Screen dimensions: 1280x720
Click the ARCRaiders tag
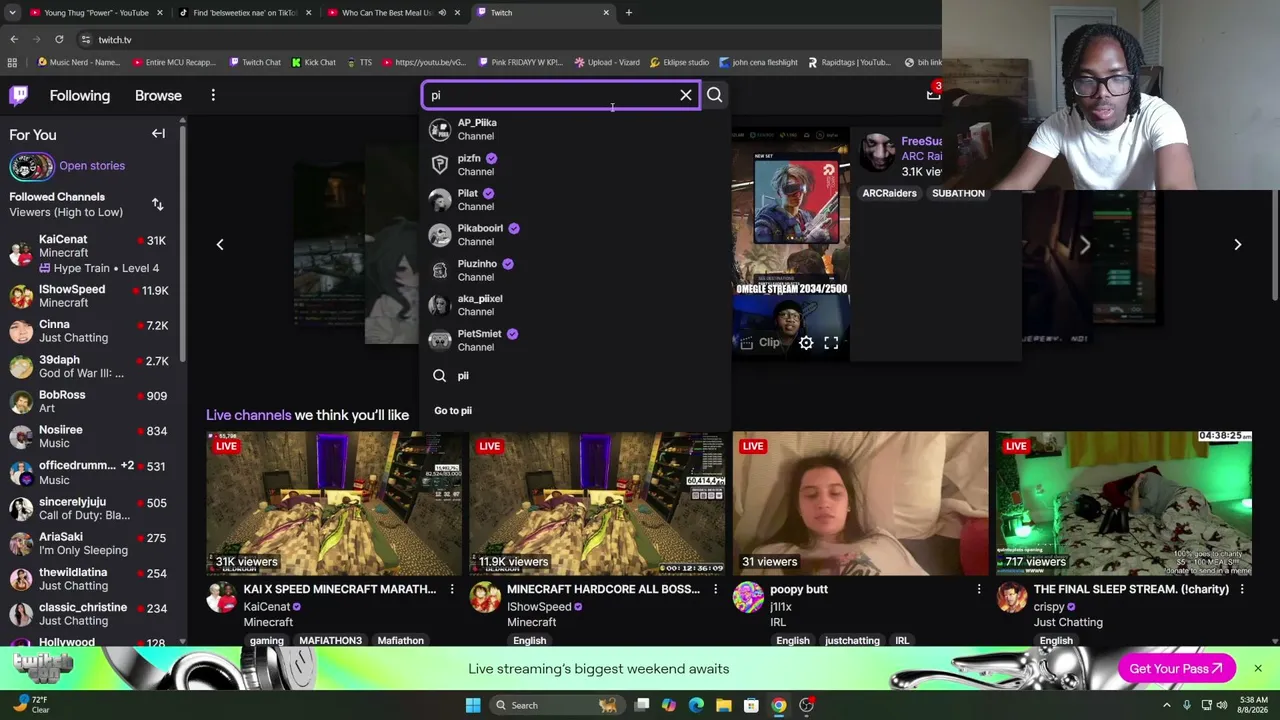[x=889, y=193]
